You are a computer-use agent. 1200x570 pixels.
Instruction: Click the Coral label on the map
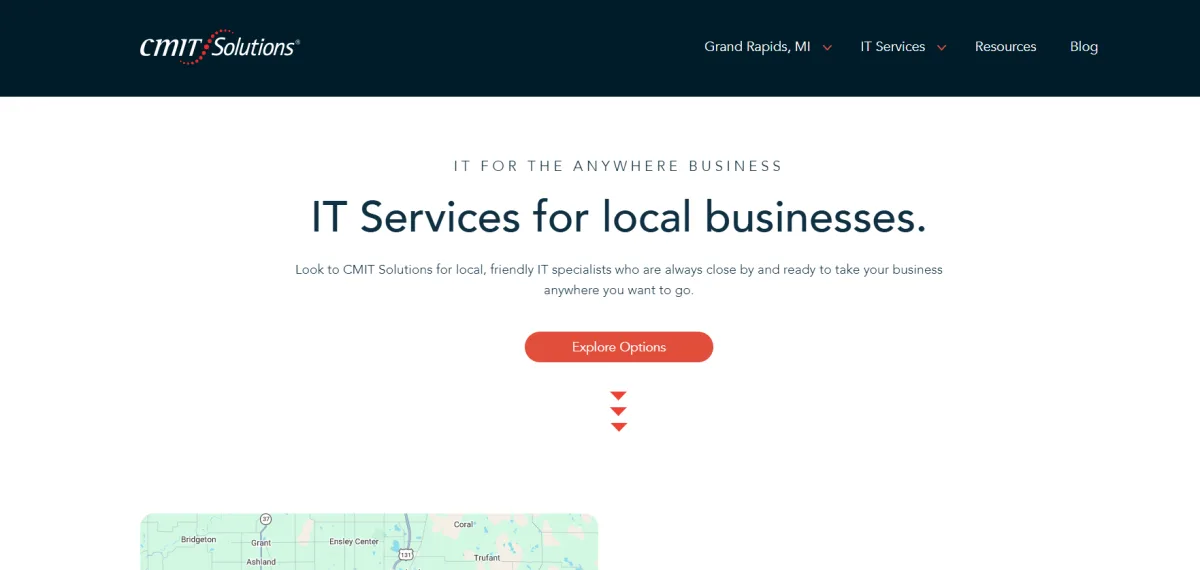tap(463, 524)
